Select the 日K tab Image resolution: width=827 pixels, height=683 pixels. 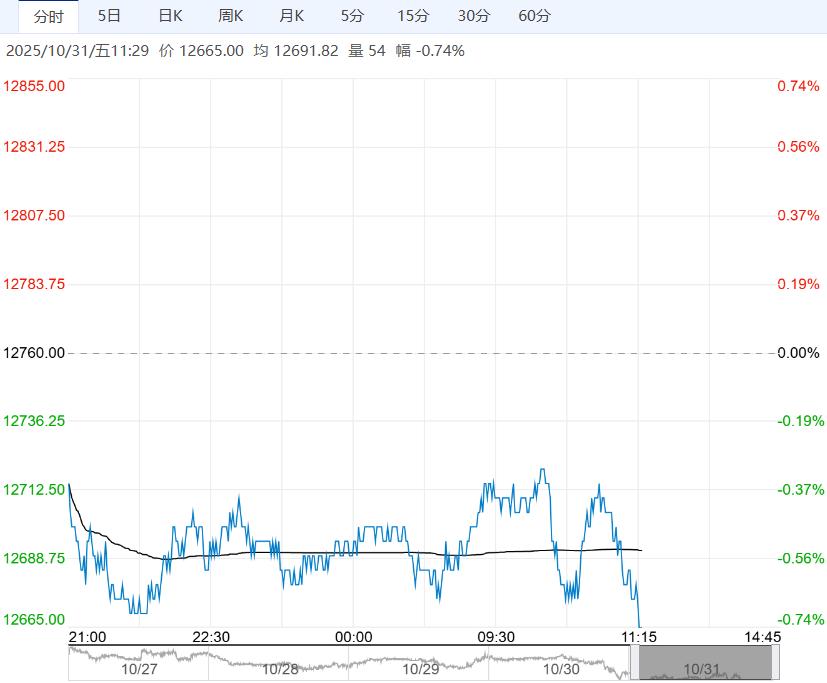pyautogui.click(x=171, y=16)
